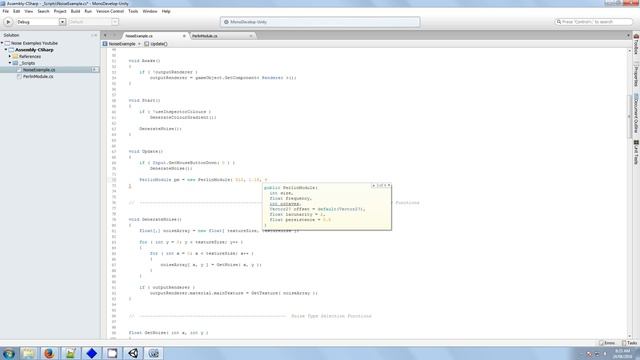Click the blue diamond taskbar icon
This screenshot has width=640, height=360.
point(91,353)
